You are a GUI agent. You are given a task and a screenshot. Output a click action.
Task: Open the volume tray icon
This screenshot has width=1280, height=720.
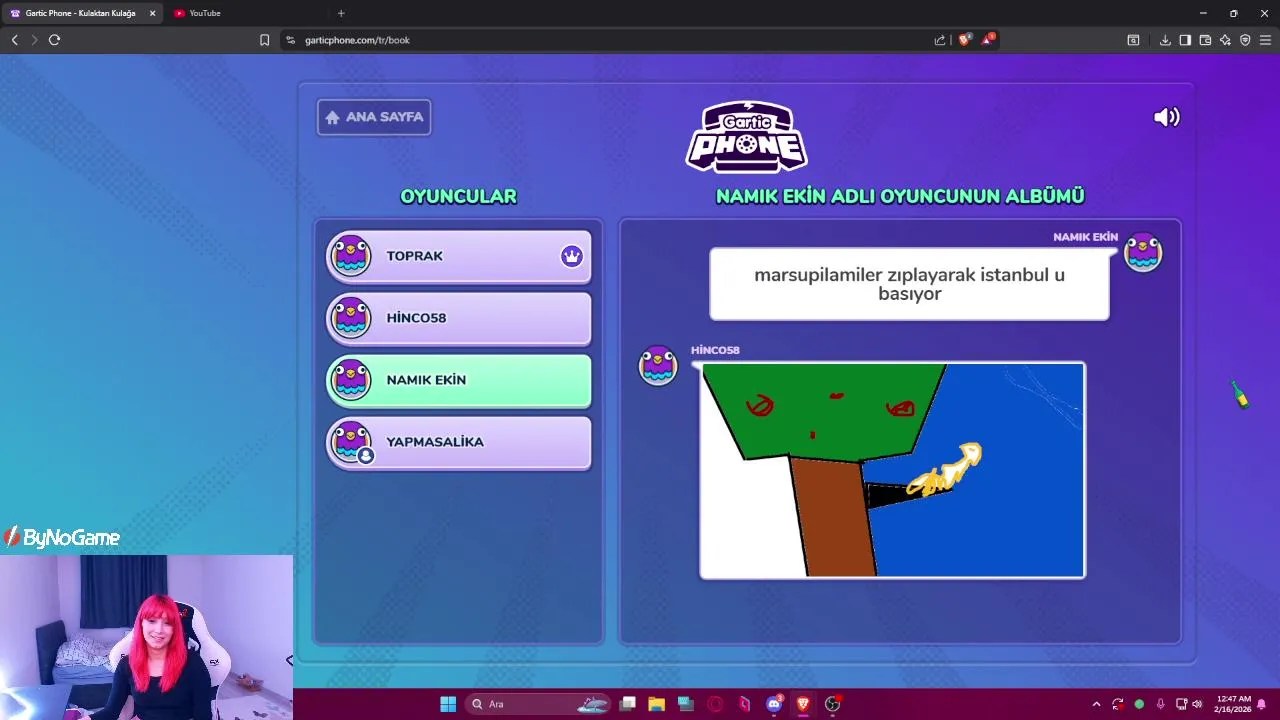tap(1197, 704)
